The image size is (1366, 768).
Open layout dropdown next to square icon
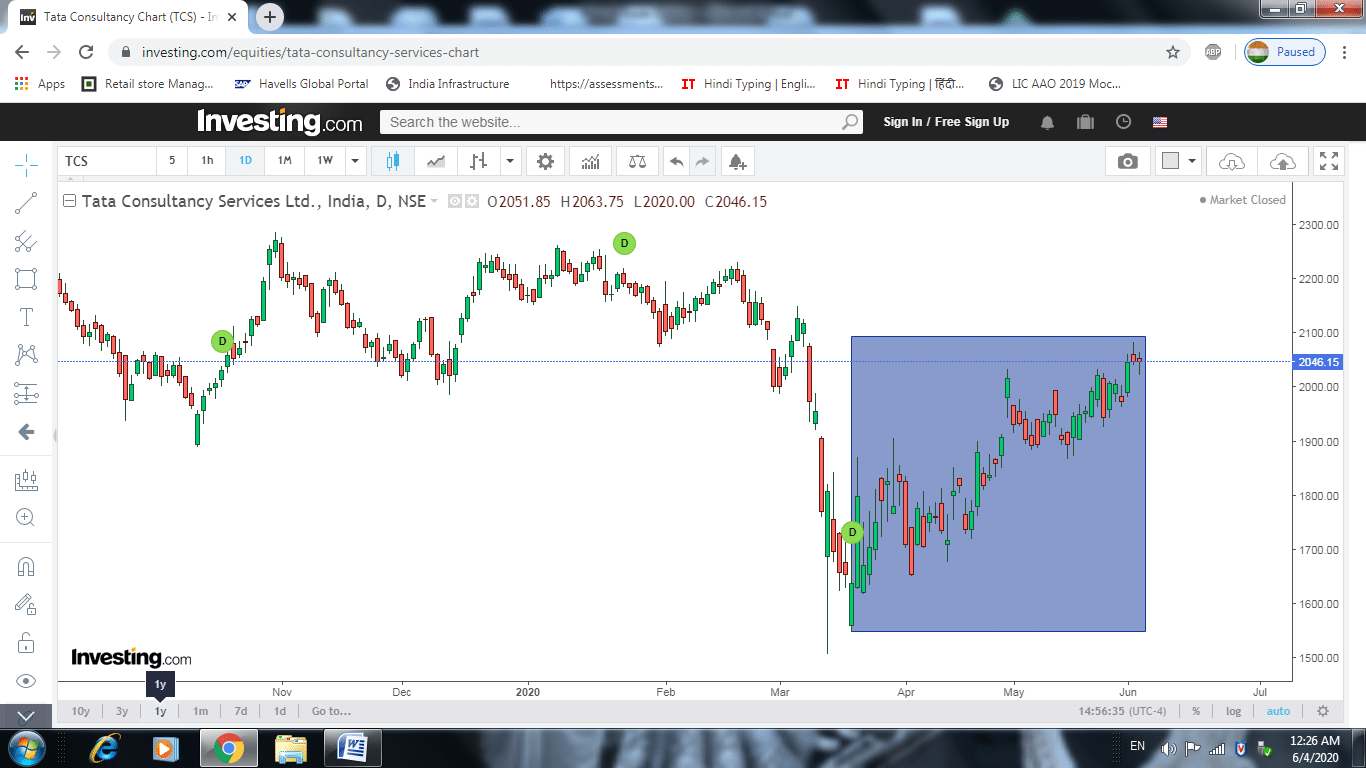coord(1192,161)
